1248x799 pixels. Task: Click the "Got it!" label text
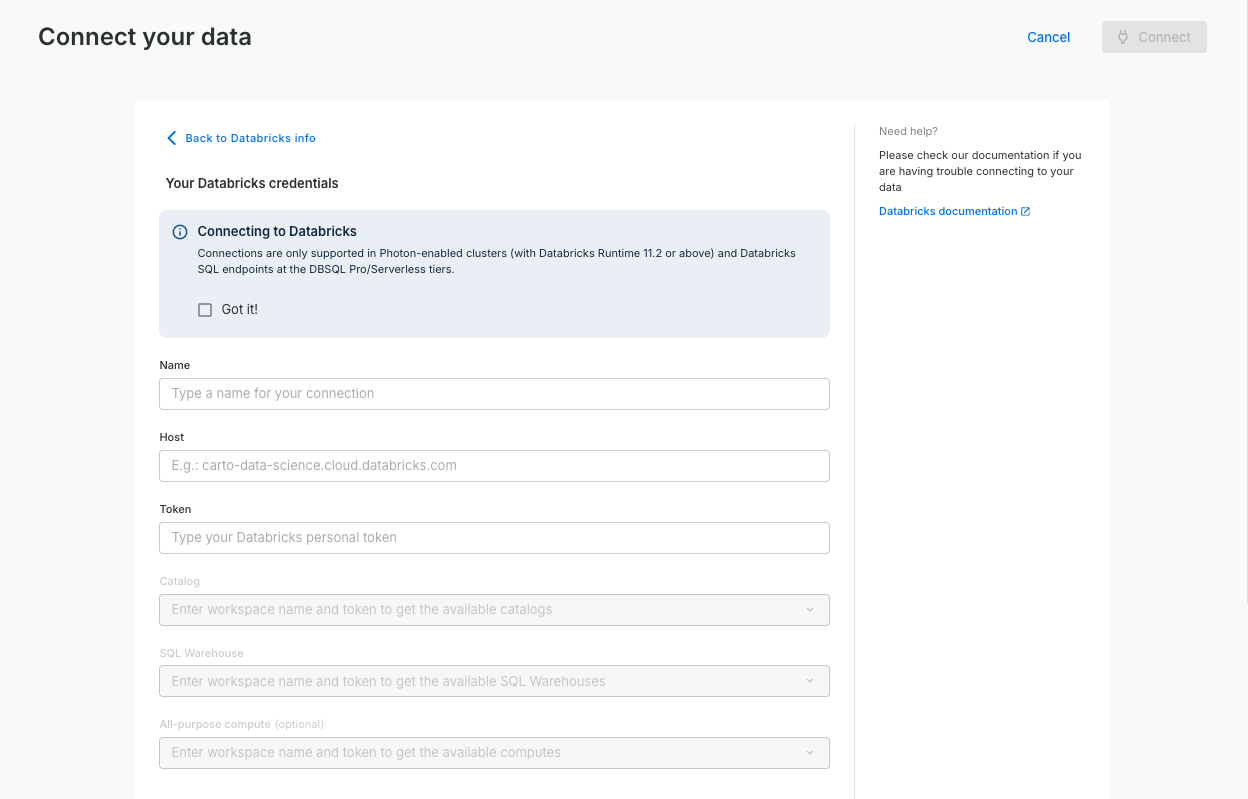tap(239, 310)
